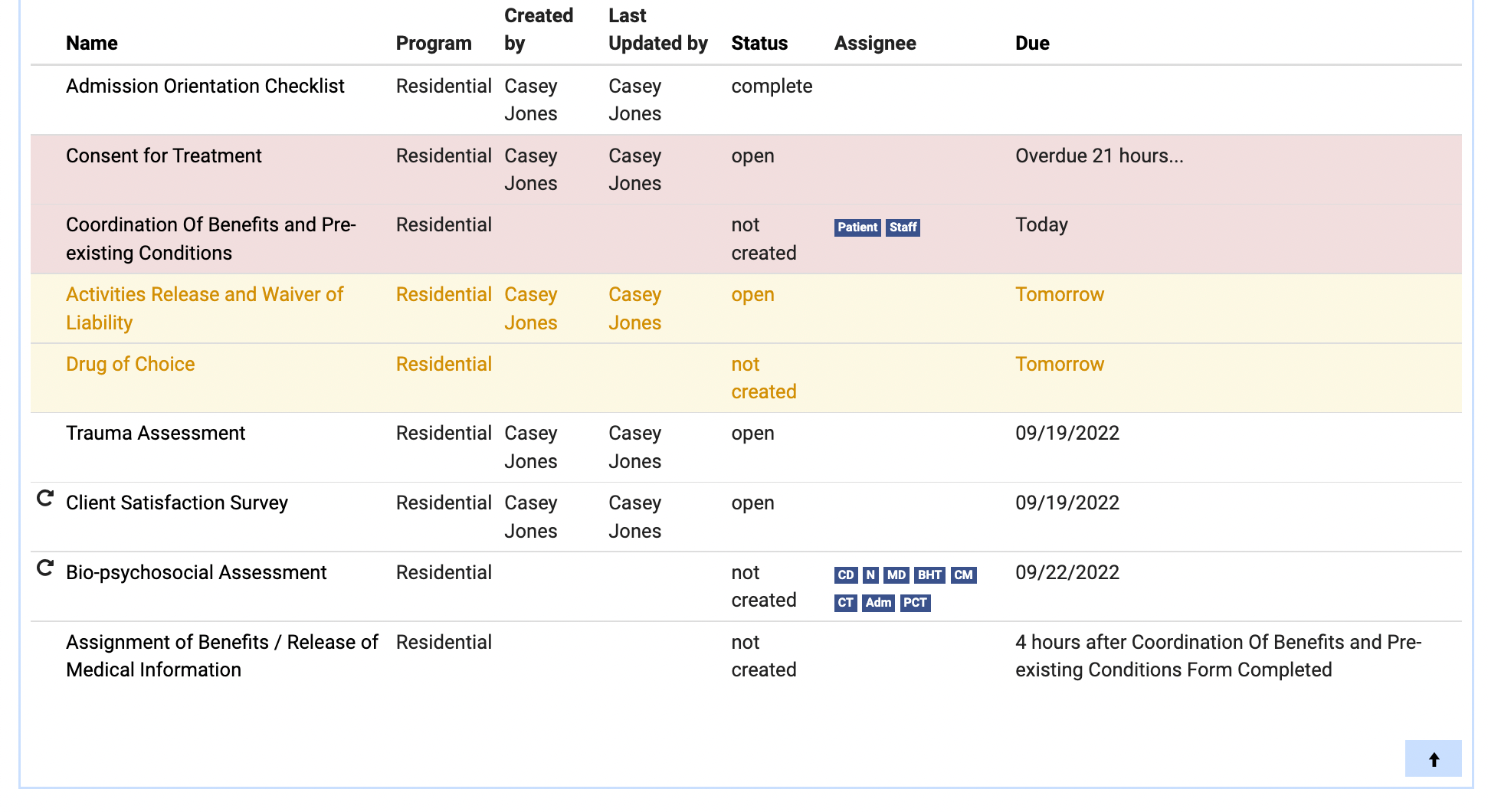Click 'not created' status of Bio-psychosocial Assessment

[x=764, y=586]
